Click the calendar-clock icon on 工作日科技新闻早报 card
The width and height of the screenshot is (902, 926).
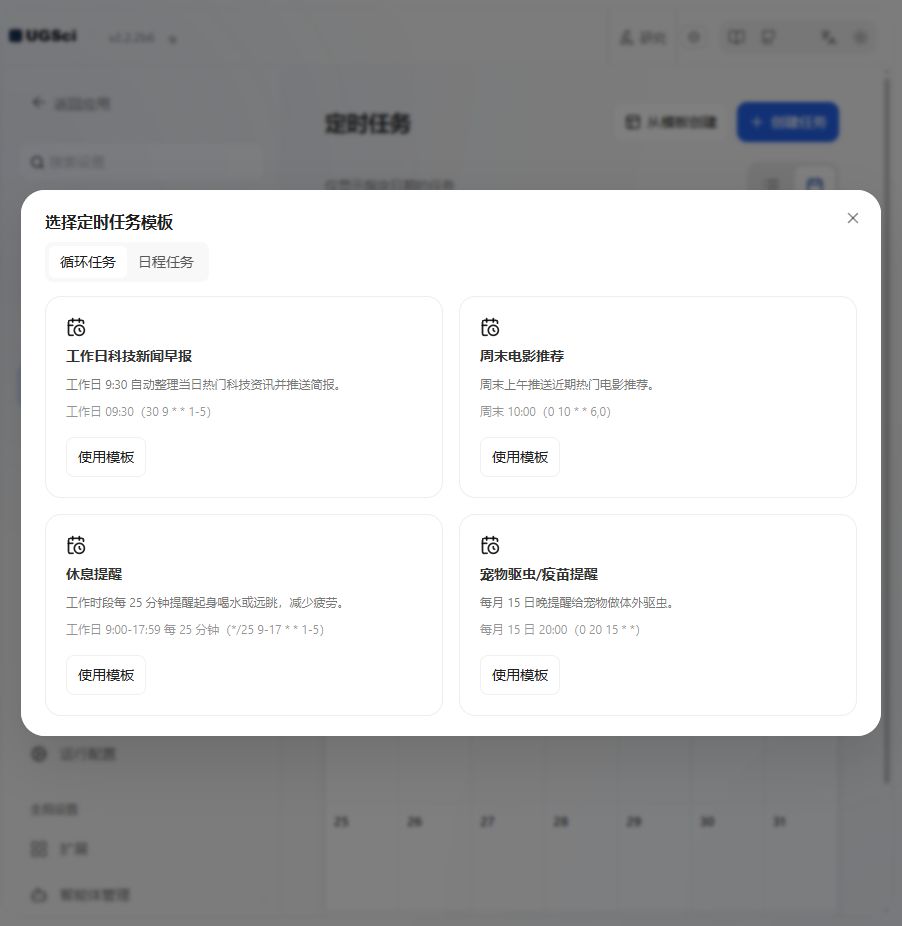[x=76, y=327]
